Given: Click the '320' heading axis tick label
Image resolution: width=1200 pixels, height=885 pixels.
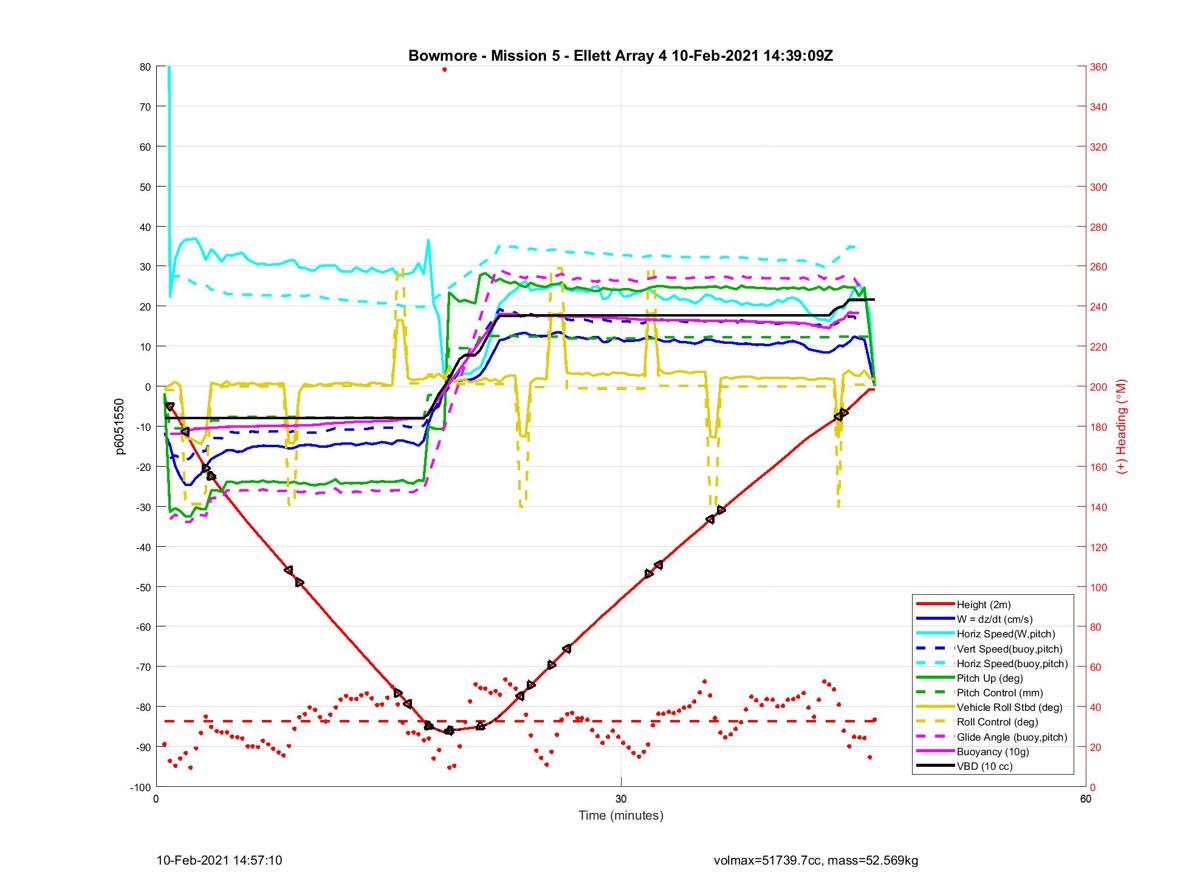Looking at the screenshot, I should pyautogui.click(x=1100, y=147).
